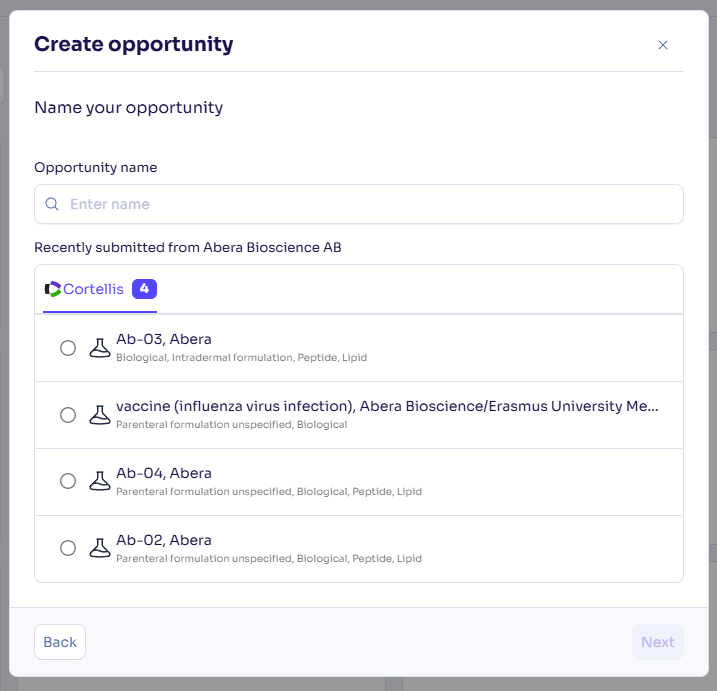Click the search magnifier in name field
The image size is (717, 691).
52,204
